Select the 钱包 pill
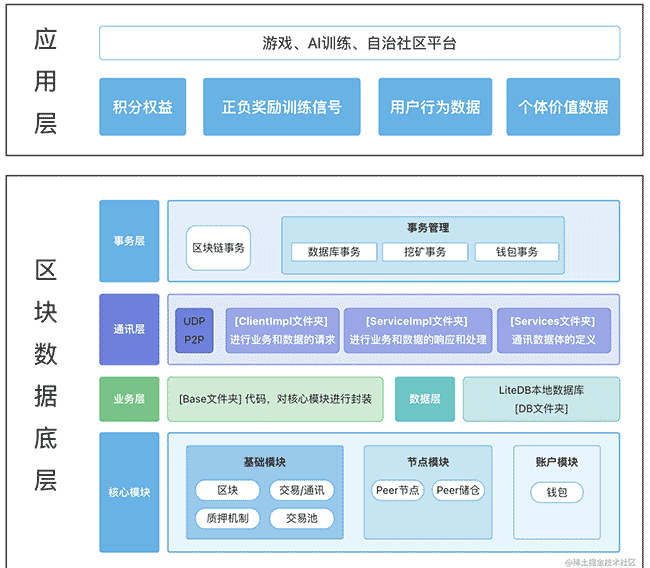650x568 pixels. tap(557, 492)
